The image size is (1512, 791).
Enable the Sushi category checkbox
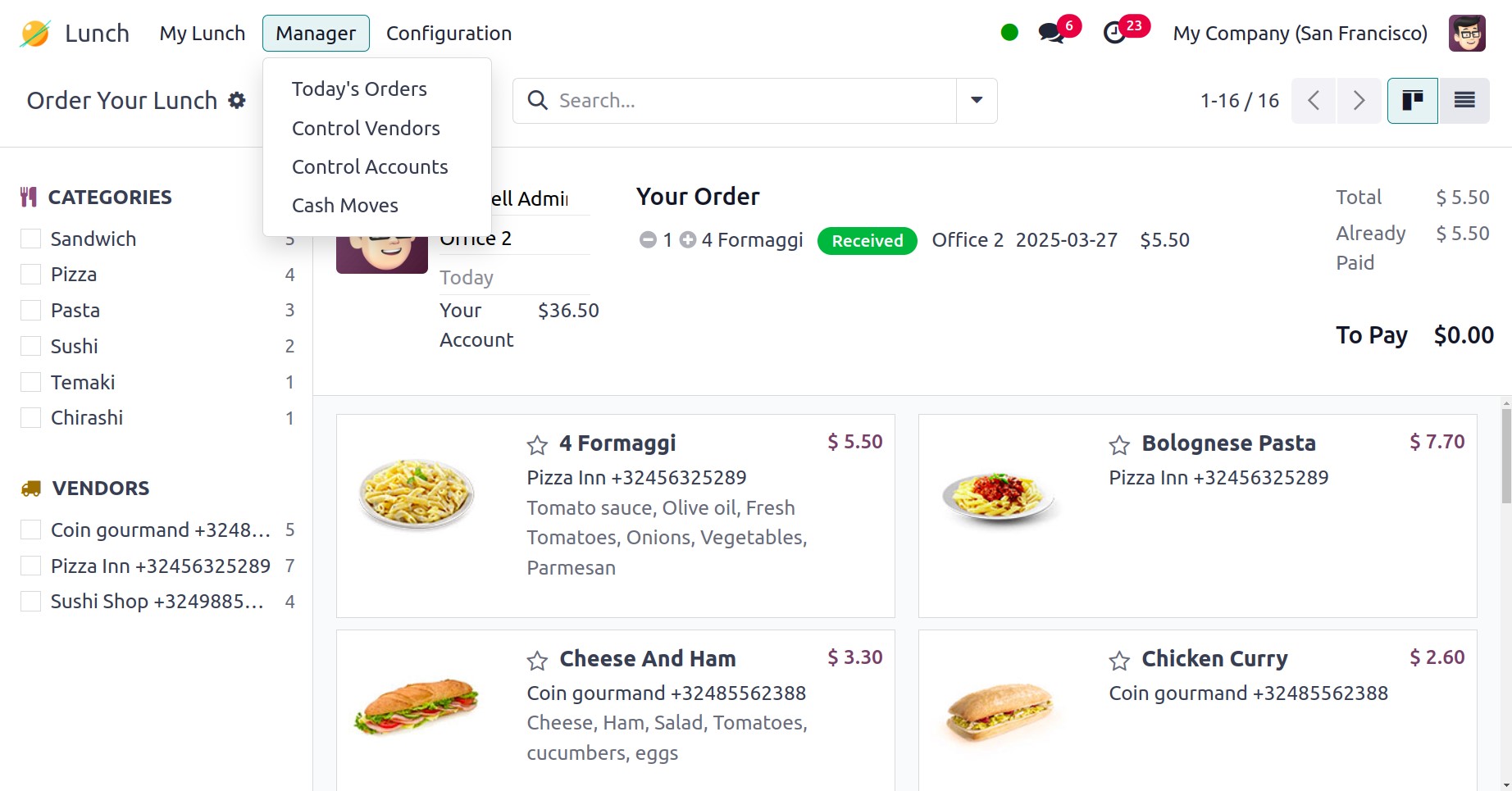point(31,346)
